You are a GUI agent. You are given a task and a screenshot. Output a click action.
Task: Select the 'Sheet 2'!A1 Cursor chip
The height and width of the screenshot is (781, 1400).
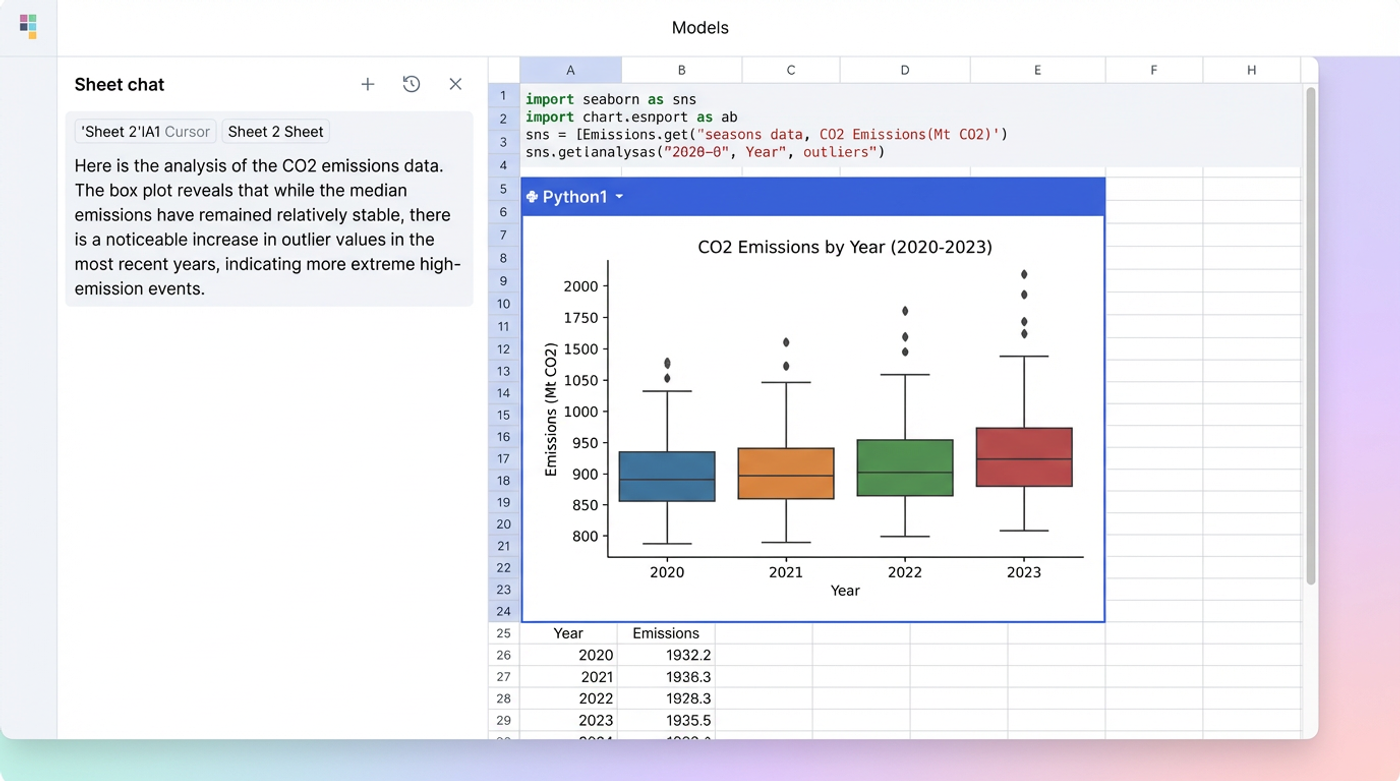coord(146,132)
